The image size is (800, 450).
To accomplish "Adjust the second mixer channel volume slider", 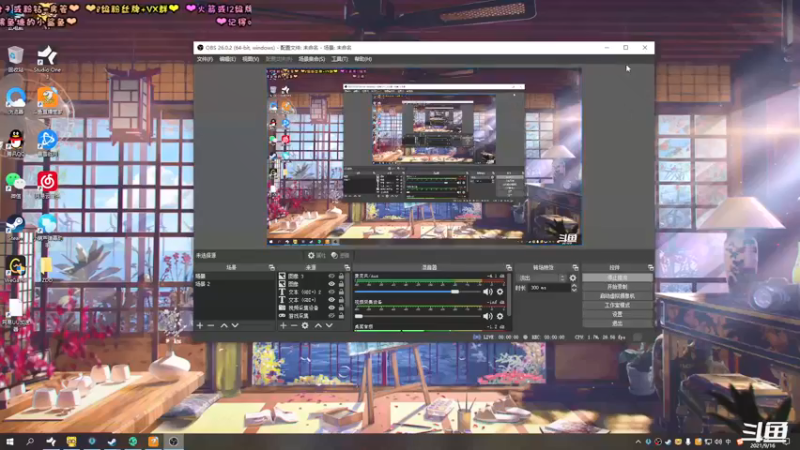I will pyautogui.click(x=417, y=316).
